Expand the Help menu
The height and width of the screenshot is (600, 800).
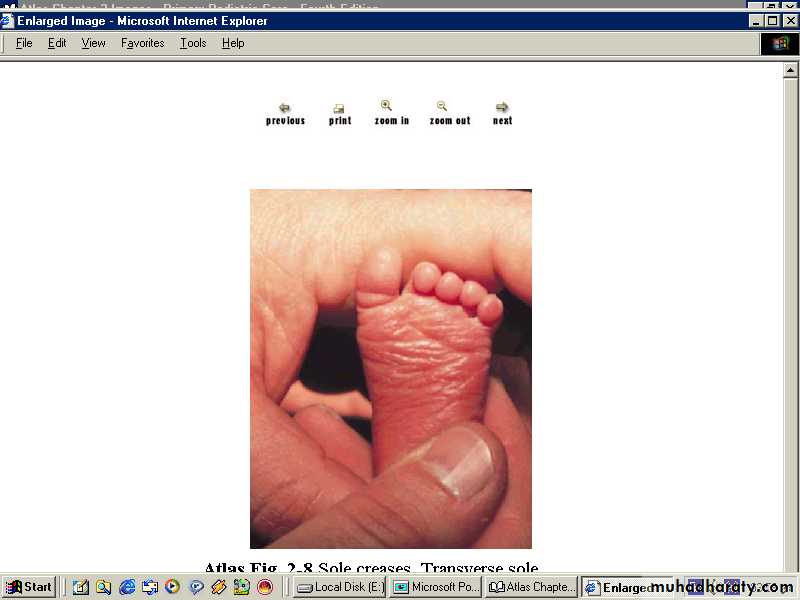click(233, 43)
